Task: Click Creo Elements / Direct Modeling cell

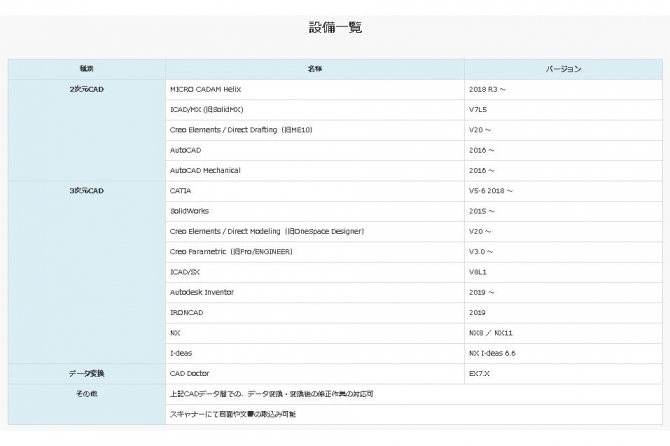Action: coord(315,232)
